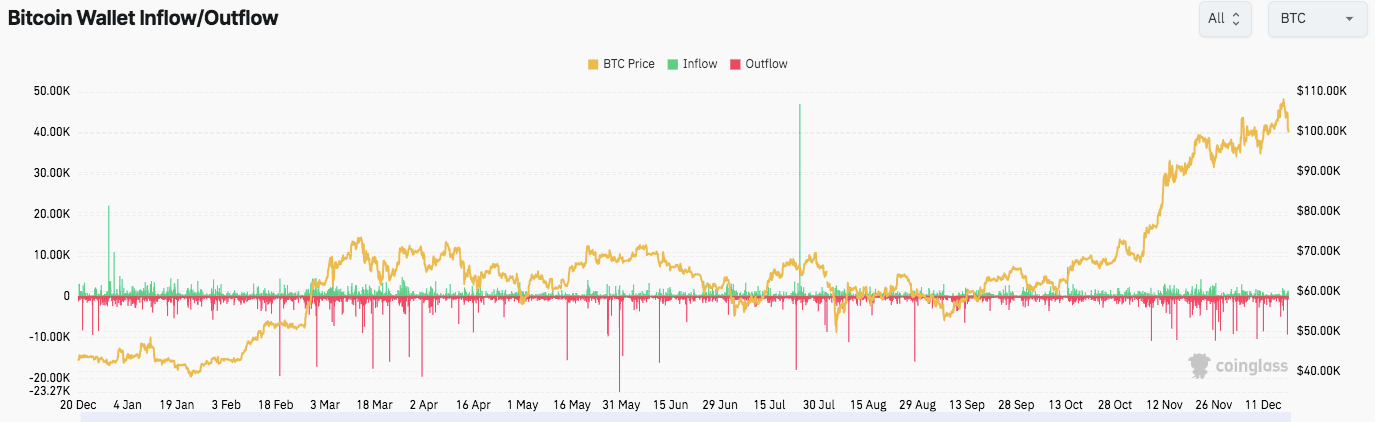Click the green Inflow legend swatch

tap(673, 64)
